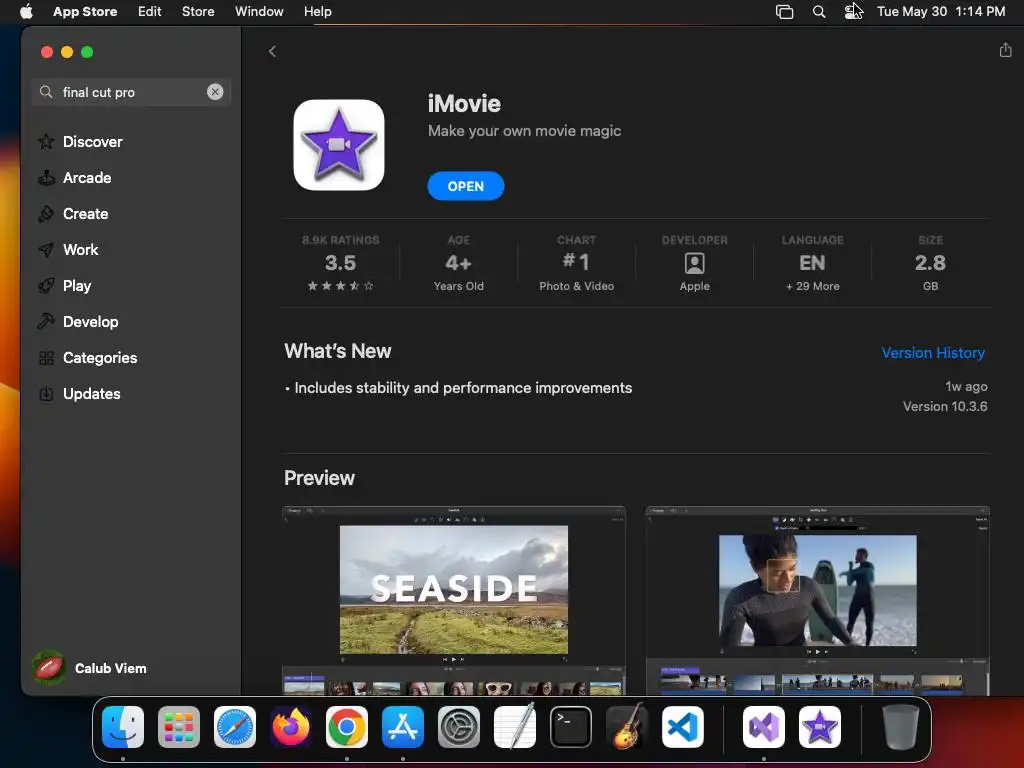The image size is (1024, 768).
Task: Open the Apple menu
Action: pos(26,11)
